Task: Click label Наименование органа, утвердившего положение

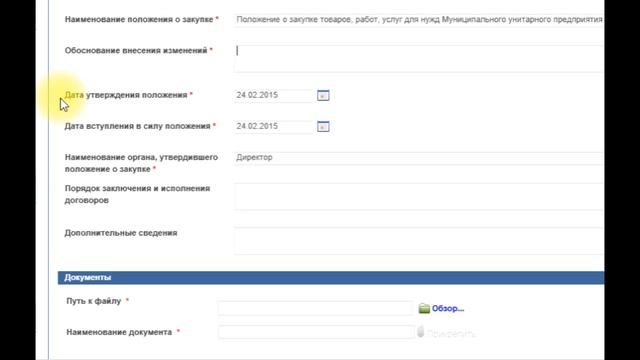Action: point(141,163)
